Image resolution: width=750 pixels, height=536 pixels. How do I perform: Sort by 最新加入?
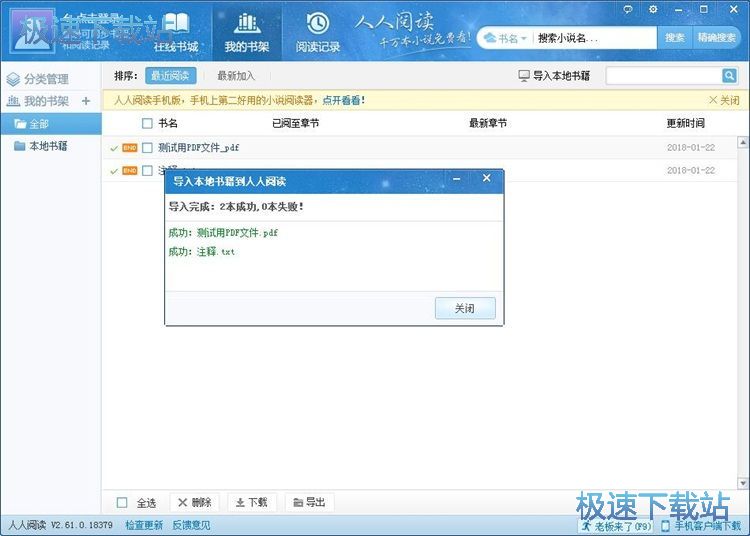pos(236,76)
